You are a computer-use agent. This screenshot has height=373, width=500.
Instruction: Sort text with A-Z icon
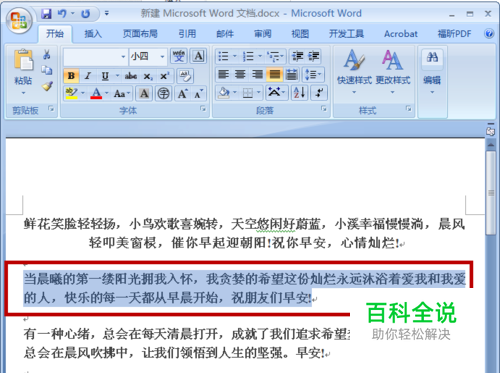point(299,93)
